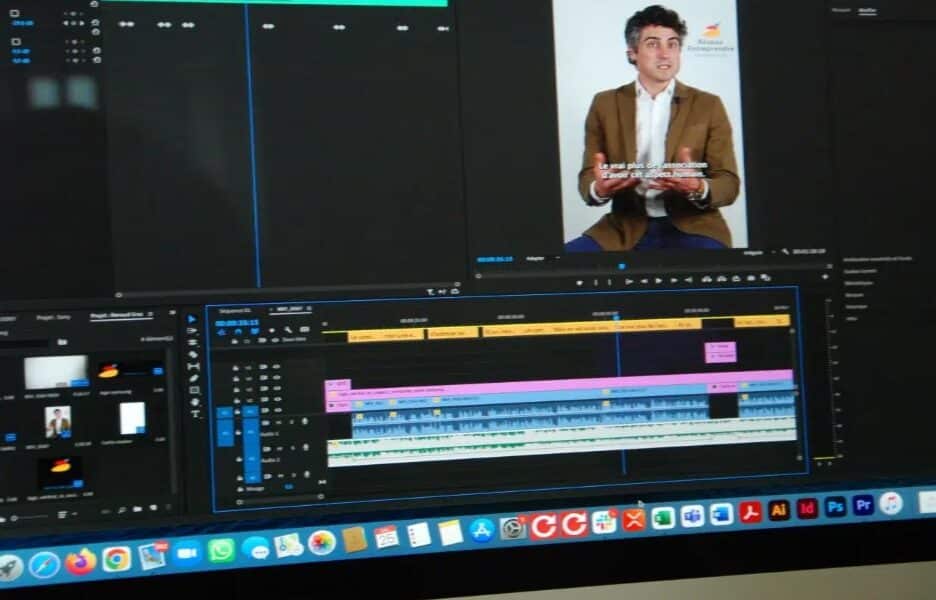The height and width of the screenshot is (600, 936).
Task: Hide the topmost video track with eye icon
Action: 276,367
